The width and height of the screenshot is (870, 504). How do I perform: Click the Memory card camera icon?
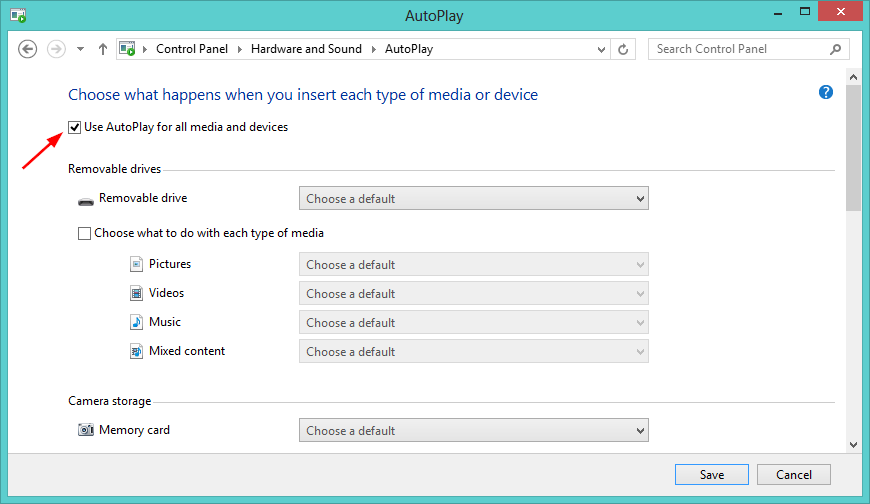[85, 431]
